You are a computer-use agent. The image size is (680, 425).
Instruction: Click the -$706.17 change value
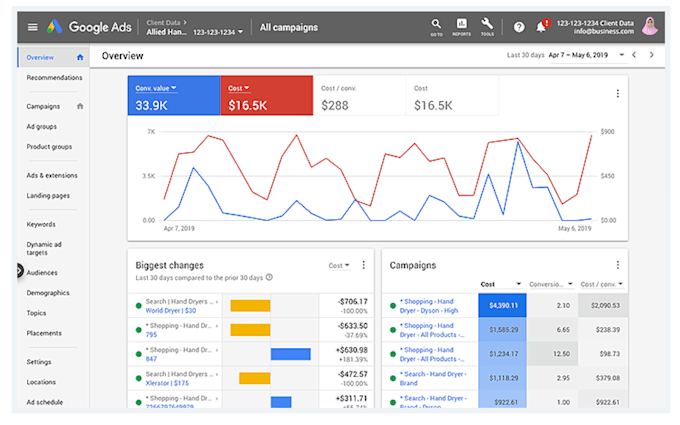pyautogui.click(x=353, y=301)
